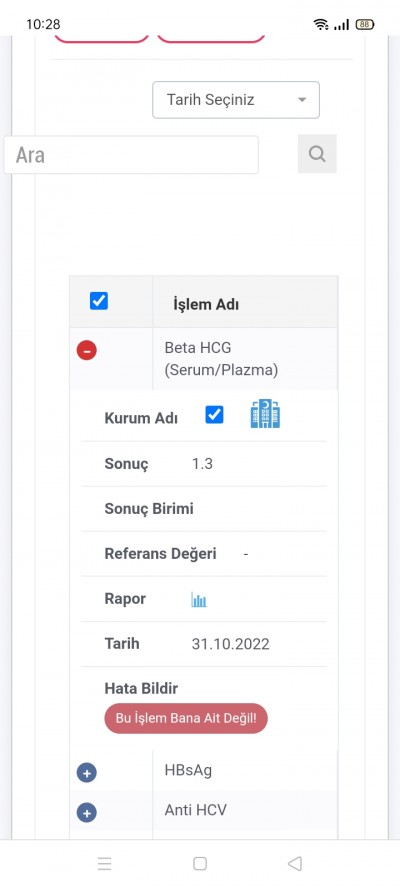
Task: Tap the Android recent apps menu icon
Action: point(104,864)
